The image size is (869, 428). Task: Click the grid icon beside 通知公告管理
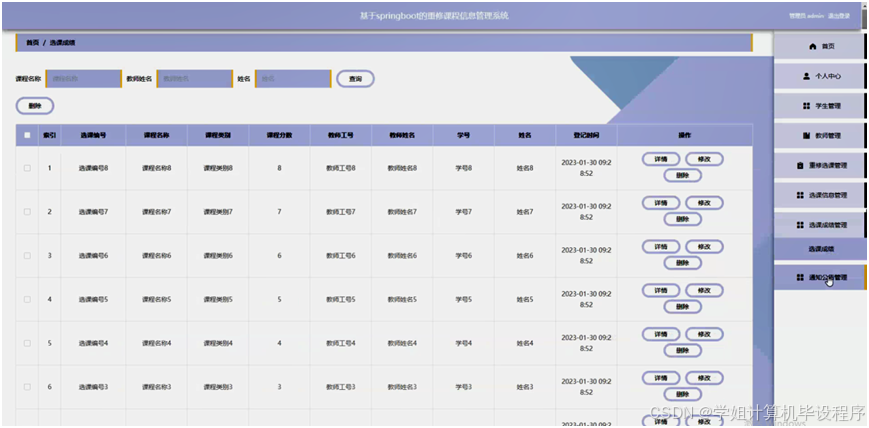800,277
